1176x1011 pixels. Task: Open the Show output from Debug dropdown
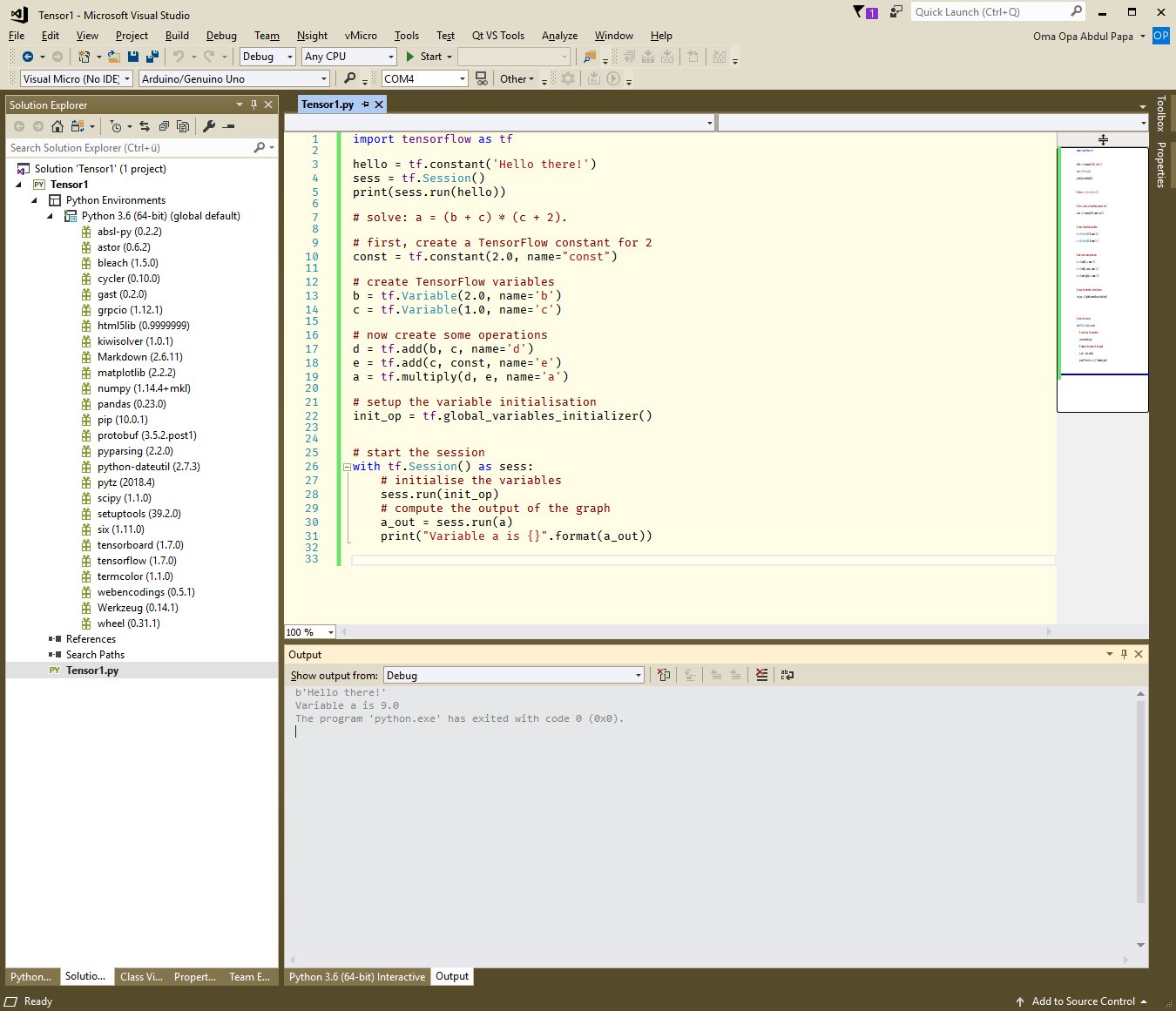(514, 676)
